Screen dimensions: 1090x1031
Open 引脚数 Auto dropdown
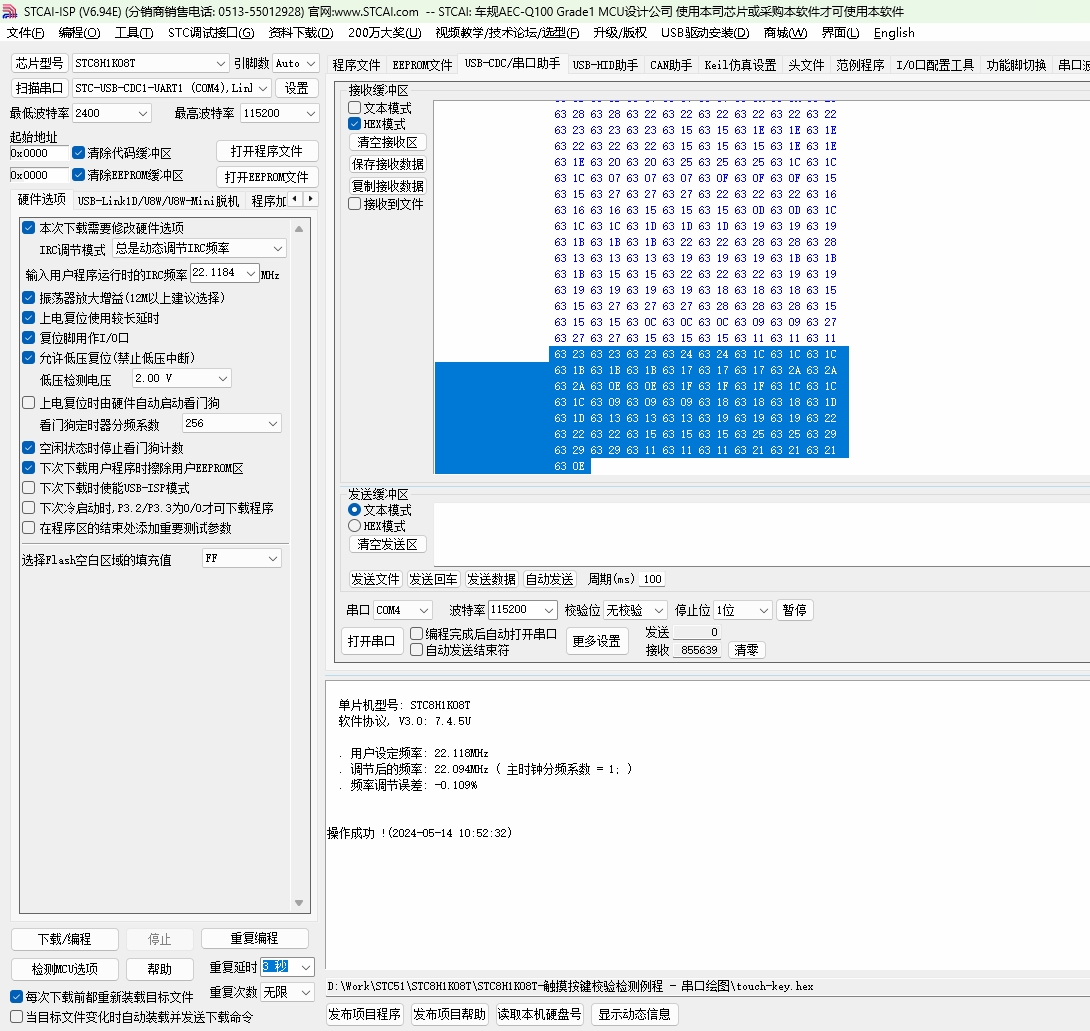295,63
